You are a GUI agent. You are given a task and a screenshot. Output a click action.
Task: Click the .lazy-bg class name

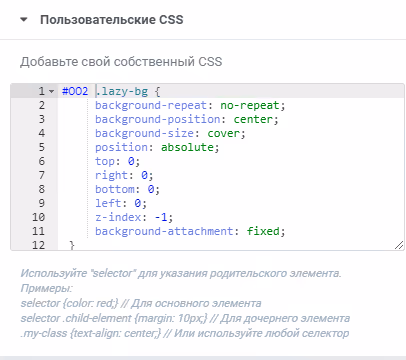click(x=122, y=91)
